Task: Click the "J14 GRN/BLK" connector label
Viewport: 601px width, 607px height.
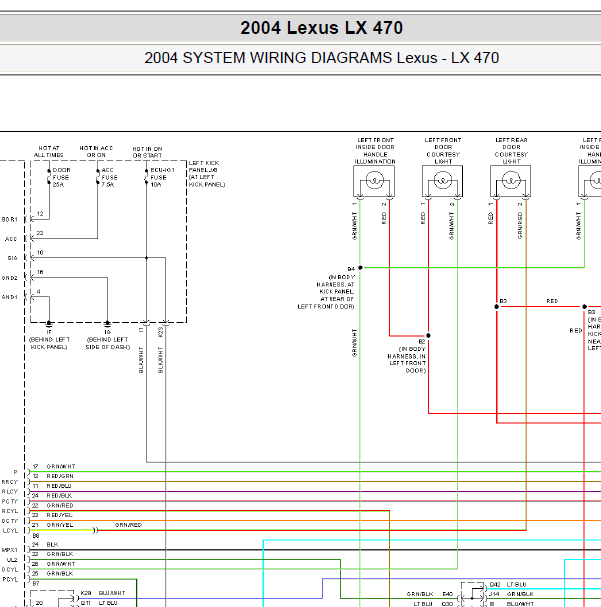Action: click(x=510, y=594)
